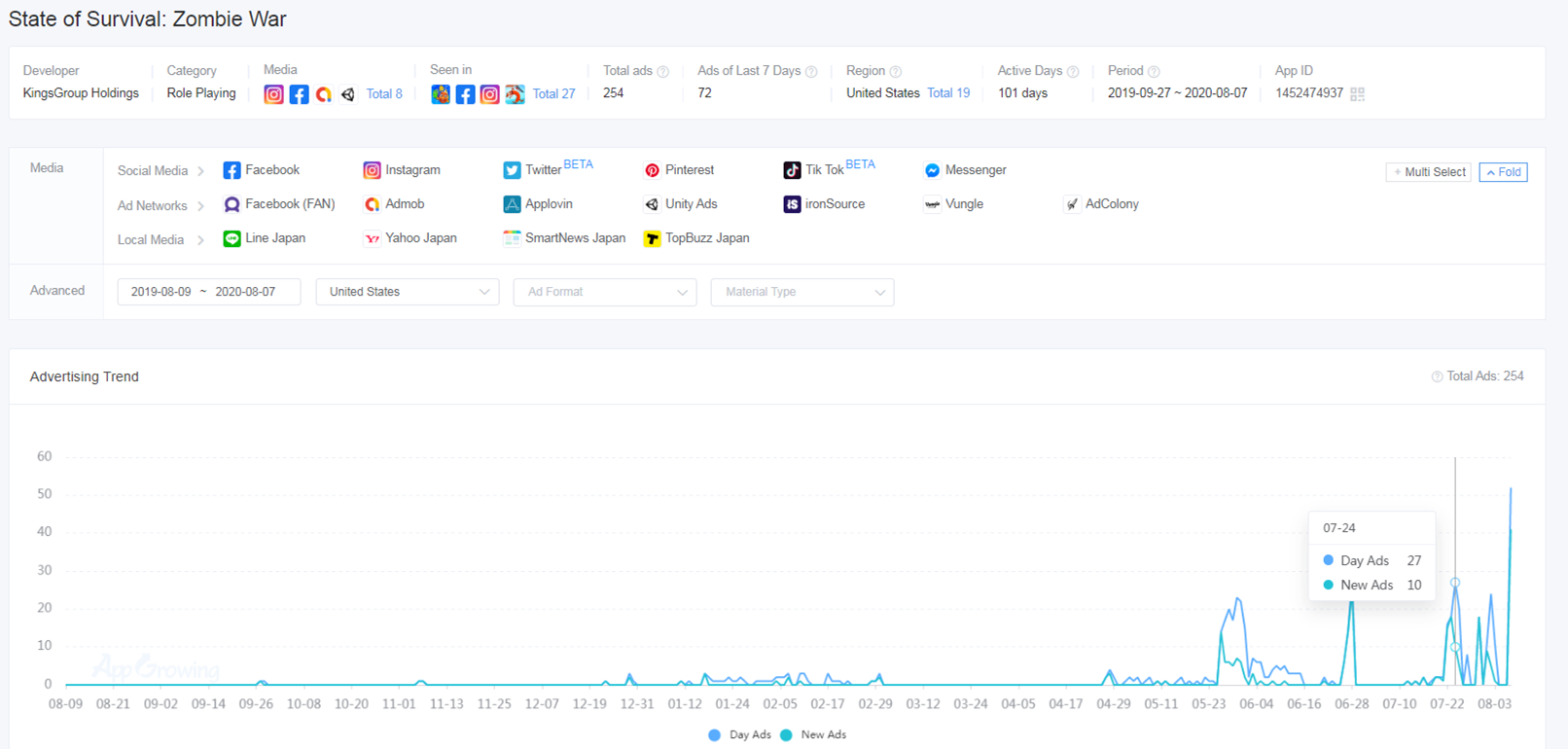Toggle Day Ads series in chart legend
1568x749 pixels.
pyautogui.click(x=740, y=735)
